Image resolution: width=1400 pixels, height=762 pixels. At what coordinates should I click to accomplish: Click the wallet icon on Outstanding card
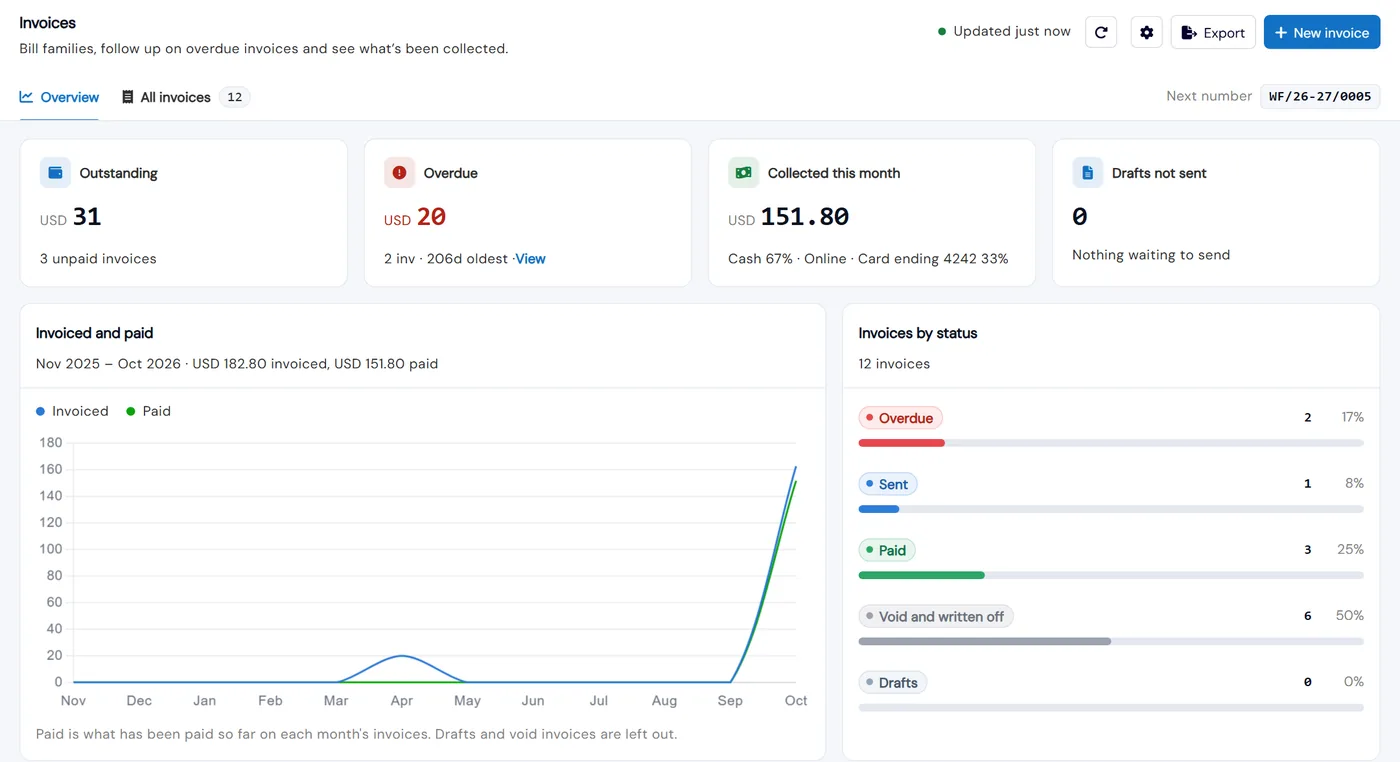(x=55, y=173)
